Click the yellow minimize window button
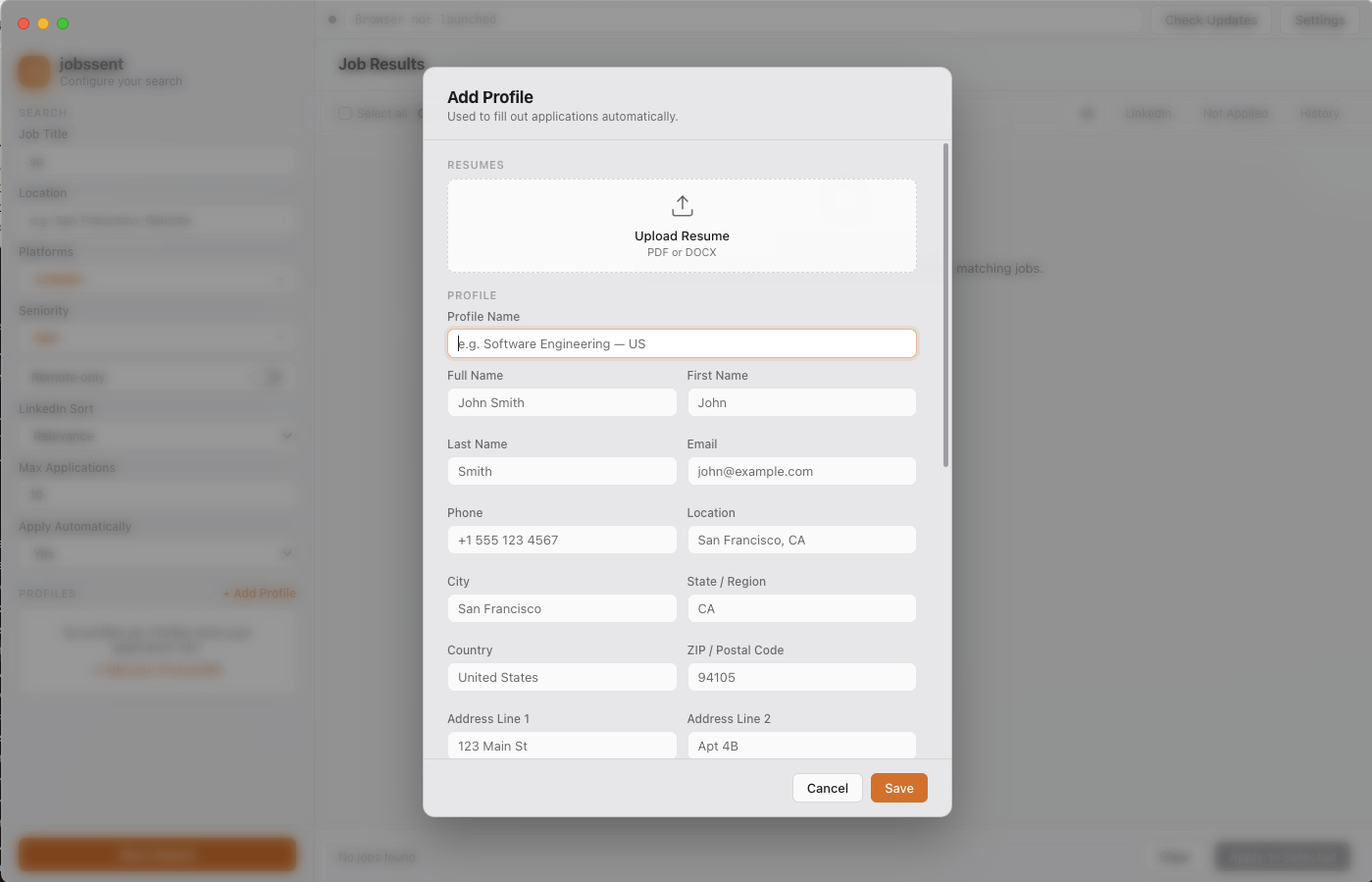Viewport: 1372px width, 882px height. pyautogui.click(x=43, y=24)
